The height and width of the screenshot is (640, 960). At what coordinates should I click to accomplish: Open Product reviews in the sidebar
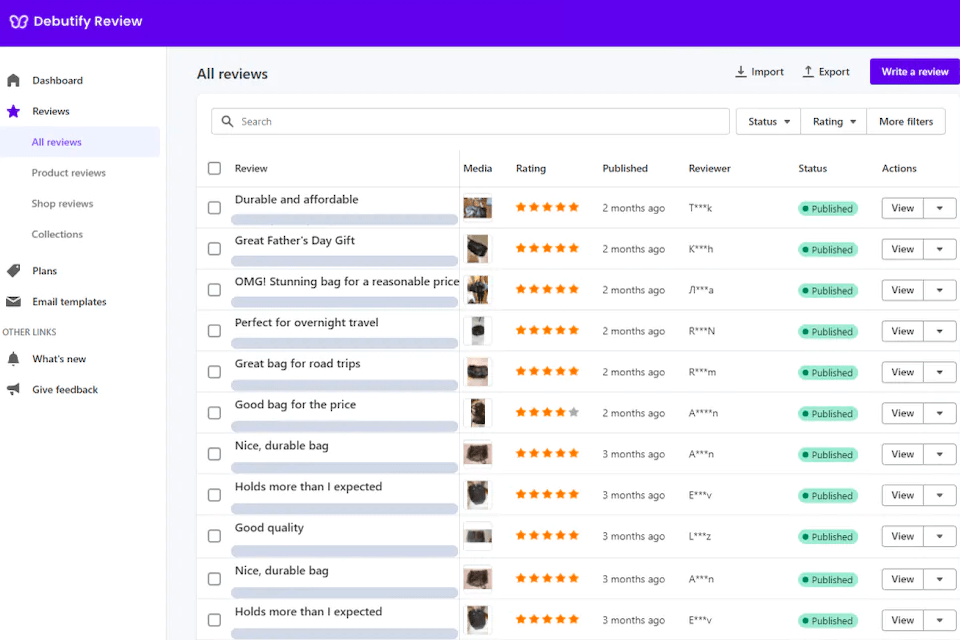point(69,173)
